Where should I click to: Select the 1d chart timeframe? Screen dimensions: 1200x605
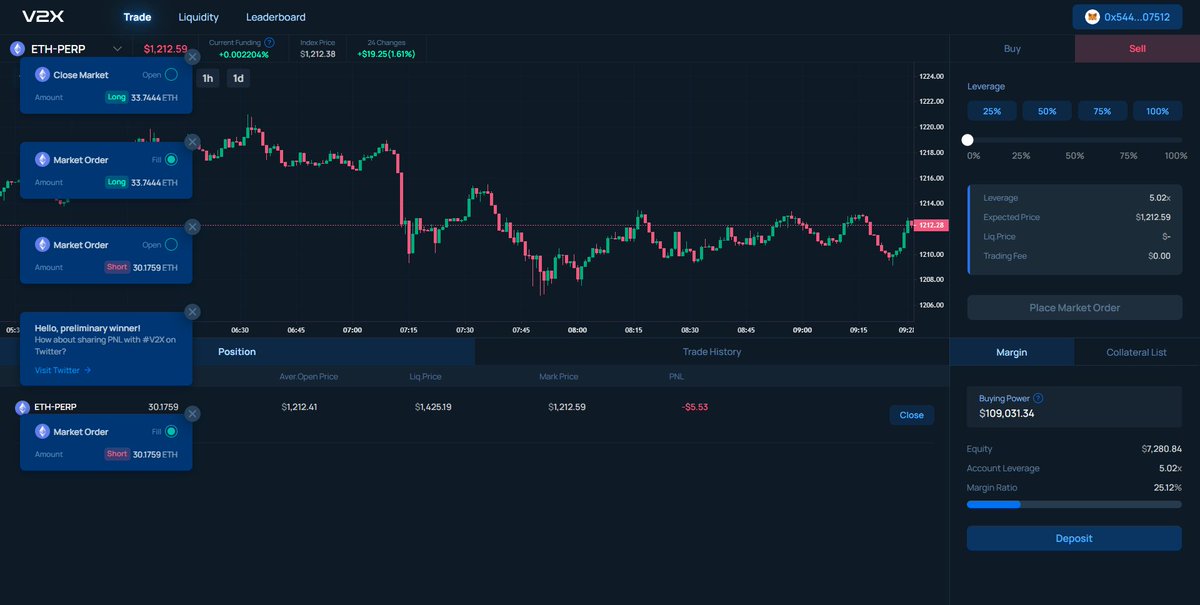click(238, 78)
